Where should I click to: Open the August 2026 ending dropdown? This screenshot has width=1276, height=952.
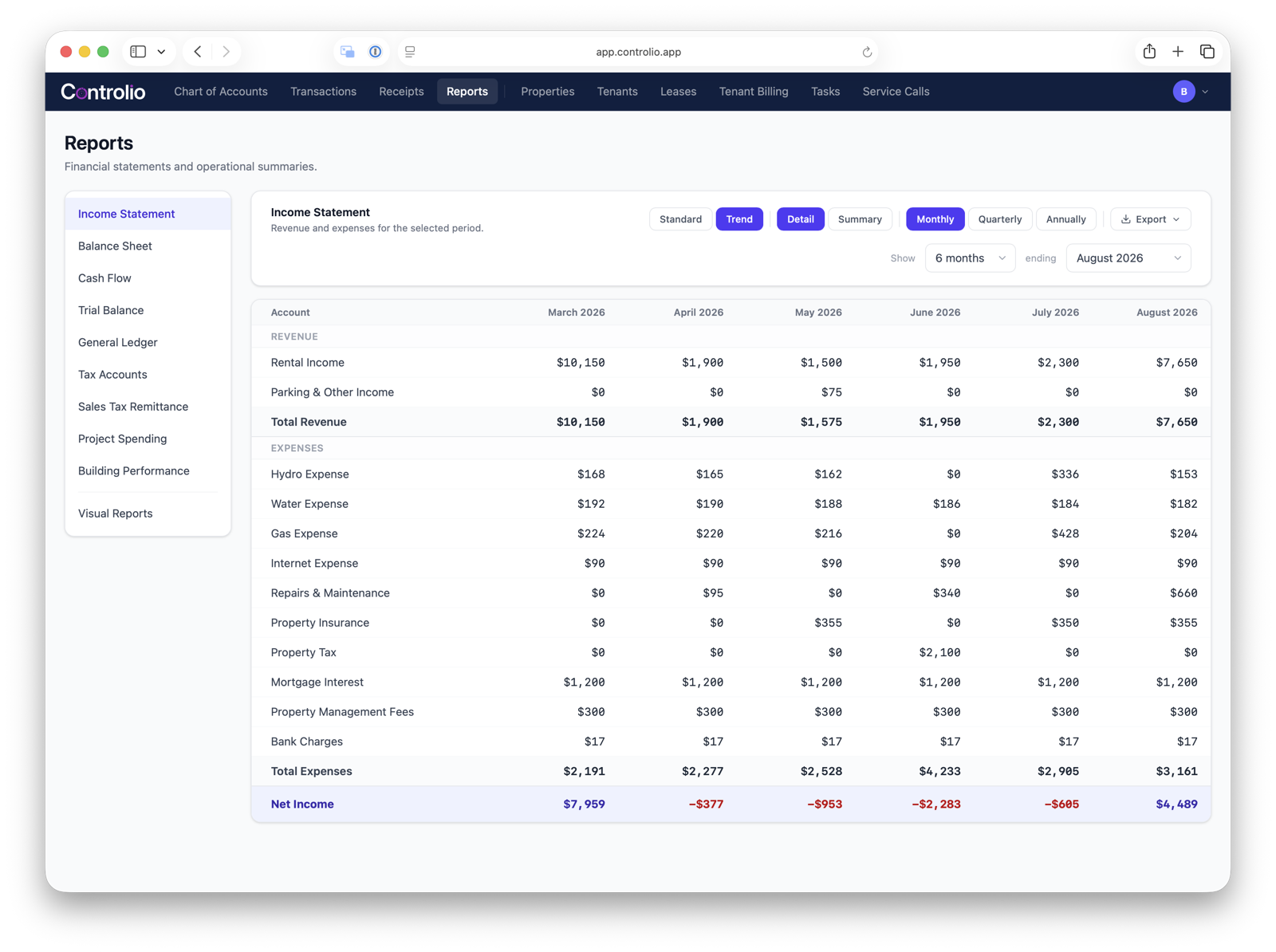(1128, 258)
